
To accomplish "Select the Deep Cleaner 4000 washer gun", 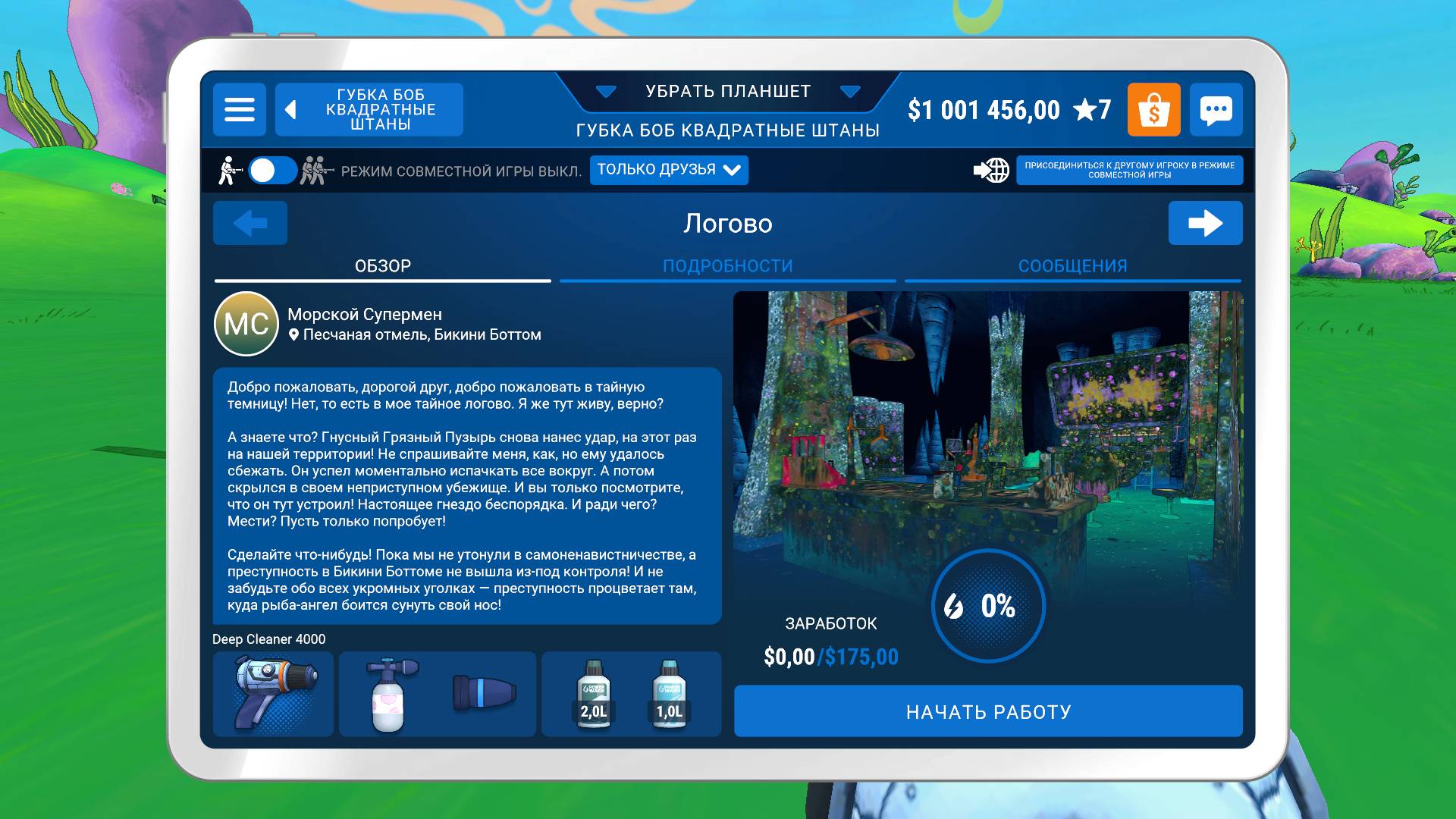I will (x=273, y=693).
